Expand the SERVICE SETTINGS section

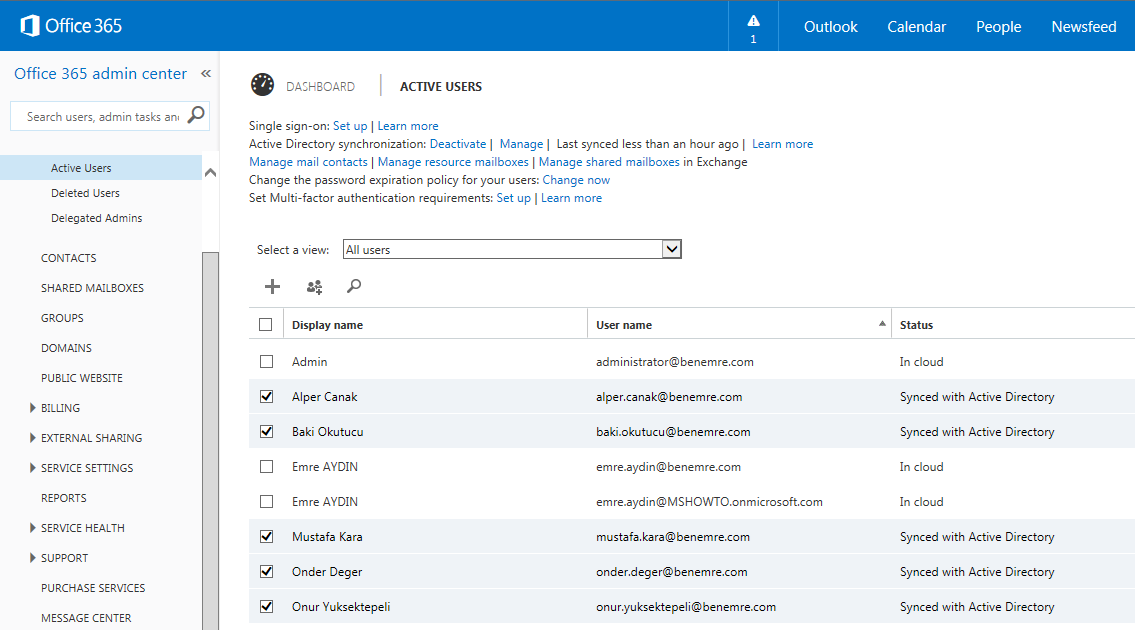33,468
